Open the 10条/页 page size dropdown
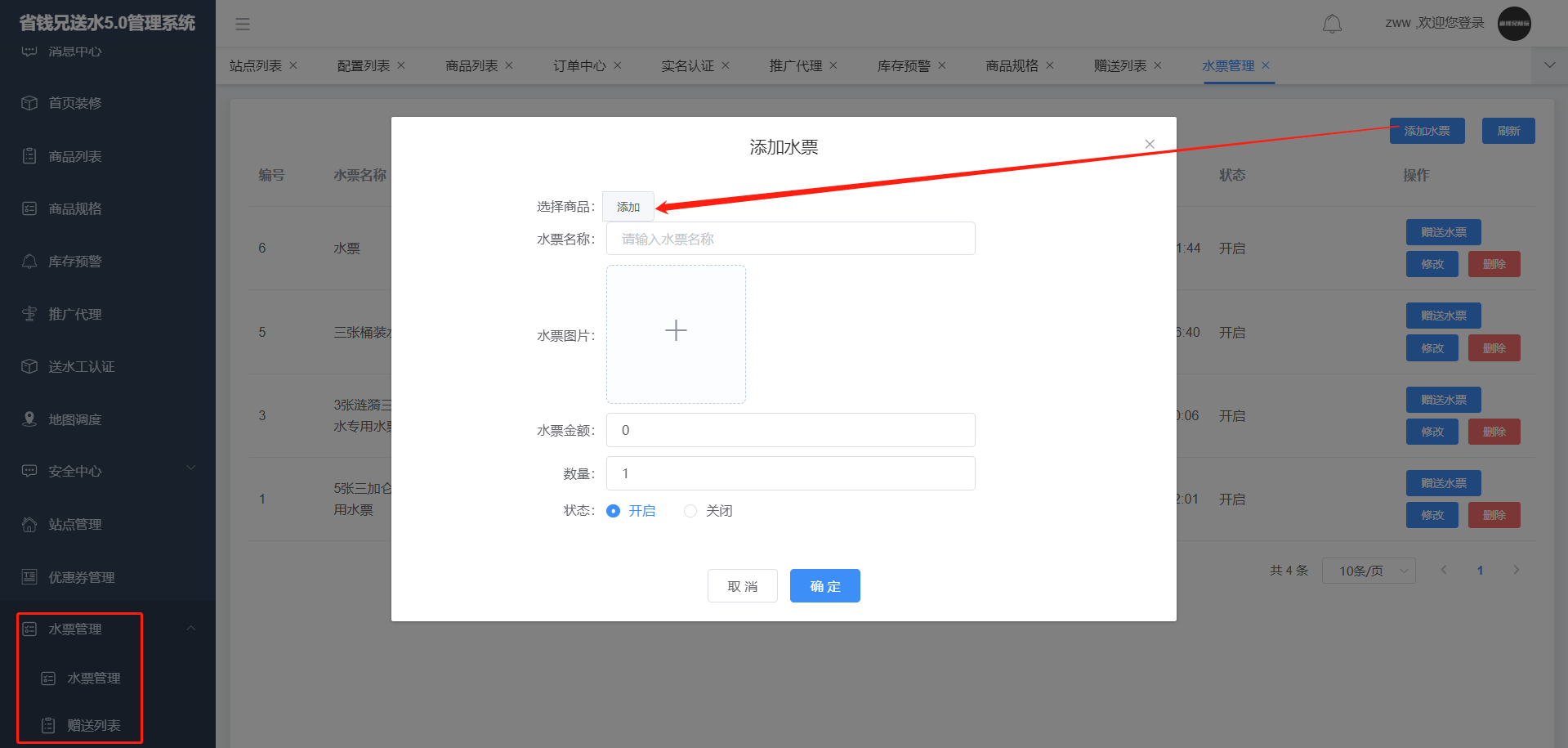 pos(1368,571)
